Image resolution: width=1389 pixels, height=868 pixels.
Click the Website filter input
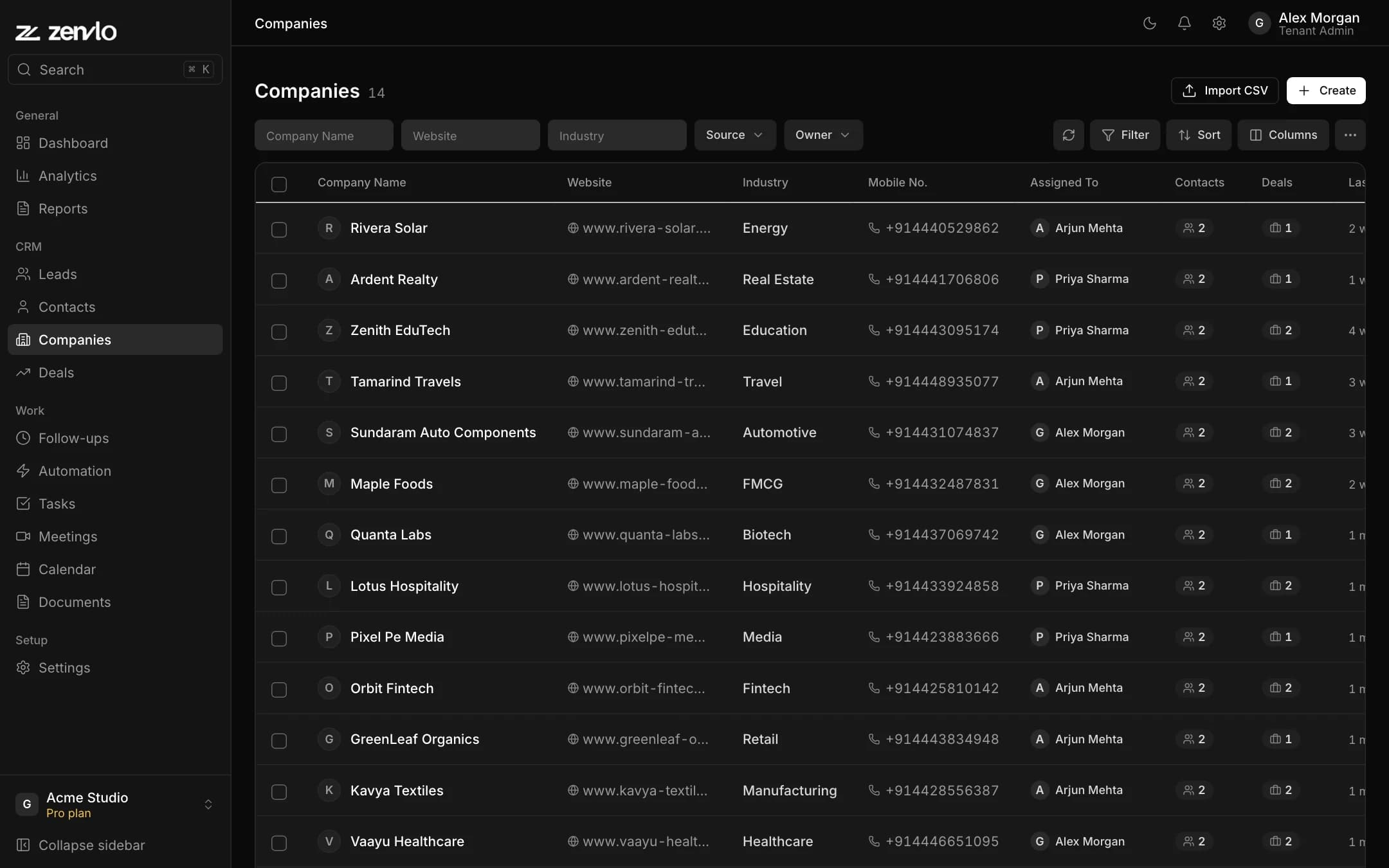coord(470,135)
